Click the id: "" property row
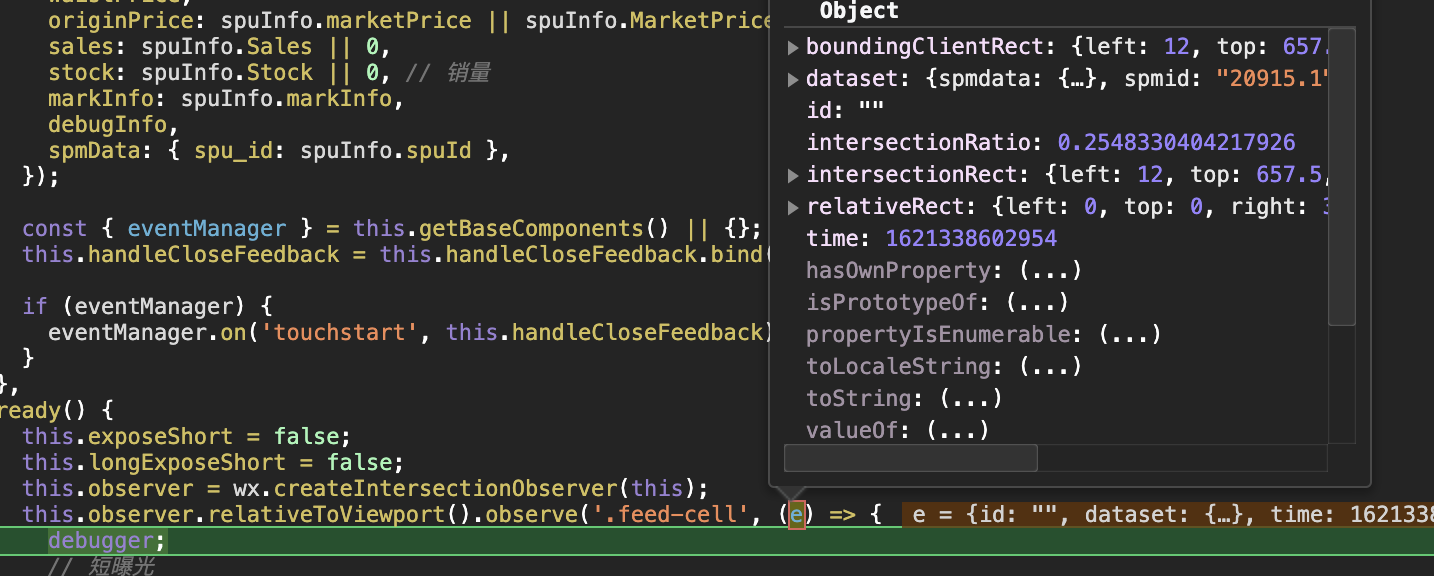The height and width of the screenshot is (576, 1434). [845, 111]
